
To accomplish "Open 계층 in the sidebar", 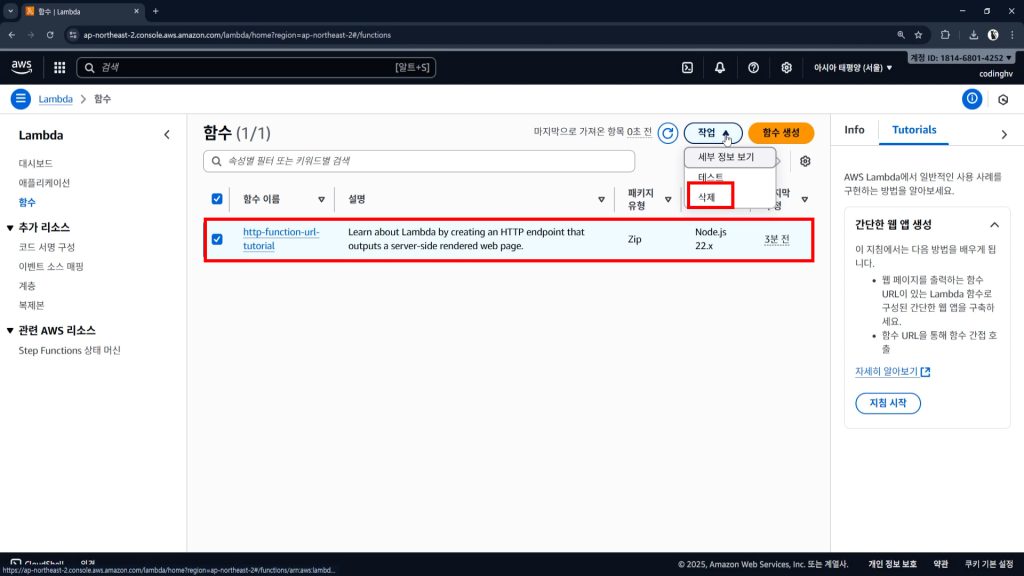I will tap(27, 286).
